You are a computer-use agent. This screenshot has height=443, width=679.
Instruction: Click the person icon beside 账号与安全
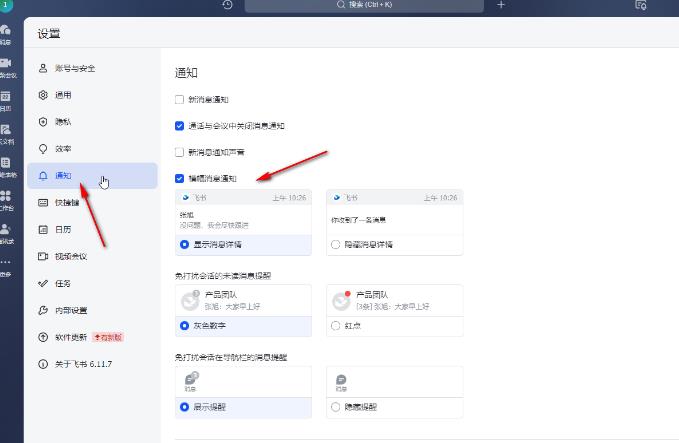click(43, 68)
